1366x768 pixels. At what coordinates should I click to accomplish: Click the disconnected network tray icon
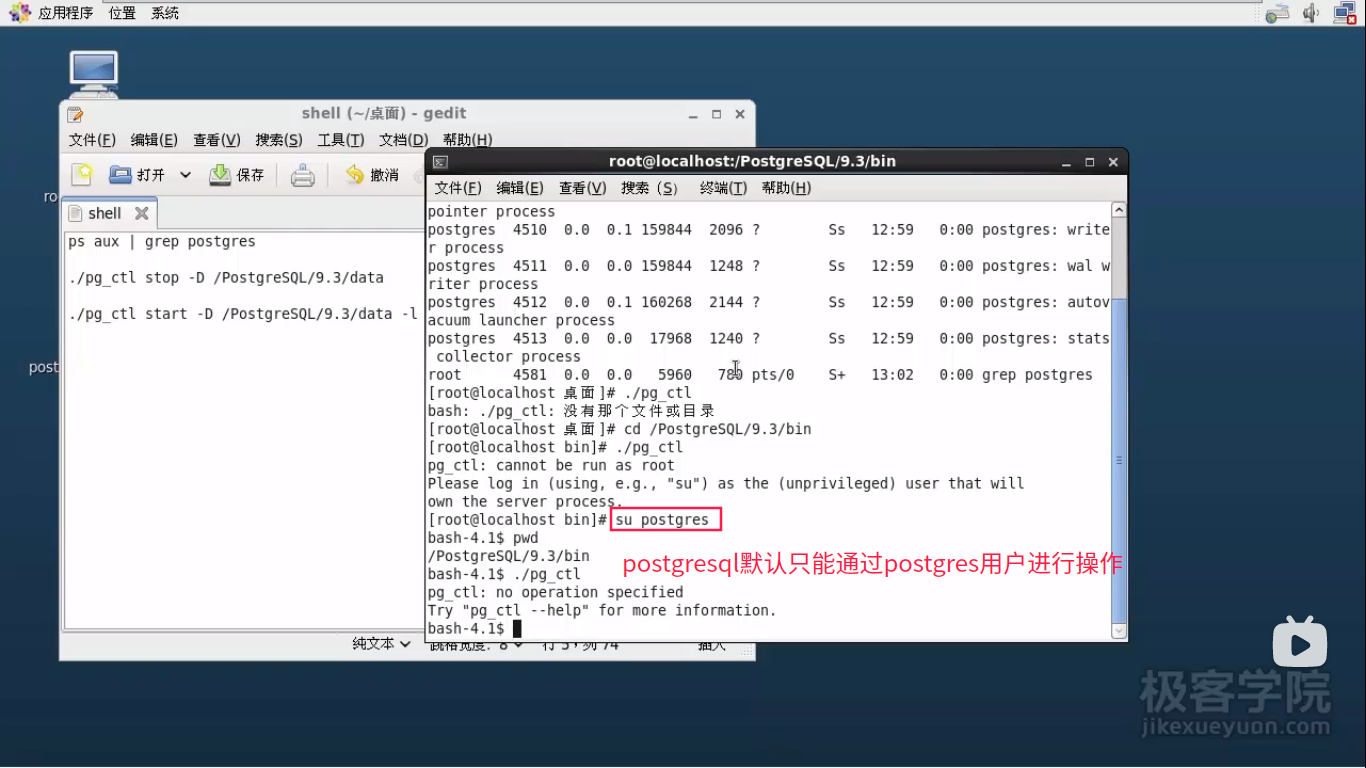click(1345, 13)
